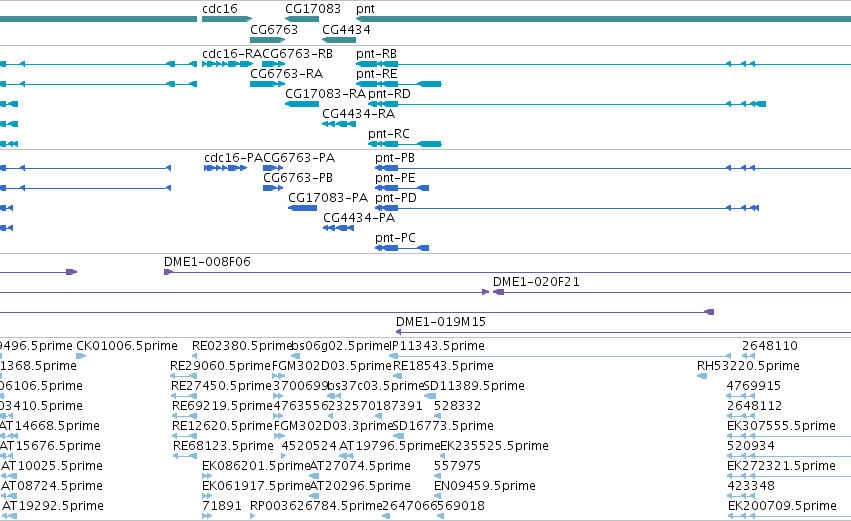Select EST label RE29060.5prime
The width and height of the screenshot is (851, 521).
pyautogui.click(x=220, y=366)
